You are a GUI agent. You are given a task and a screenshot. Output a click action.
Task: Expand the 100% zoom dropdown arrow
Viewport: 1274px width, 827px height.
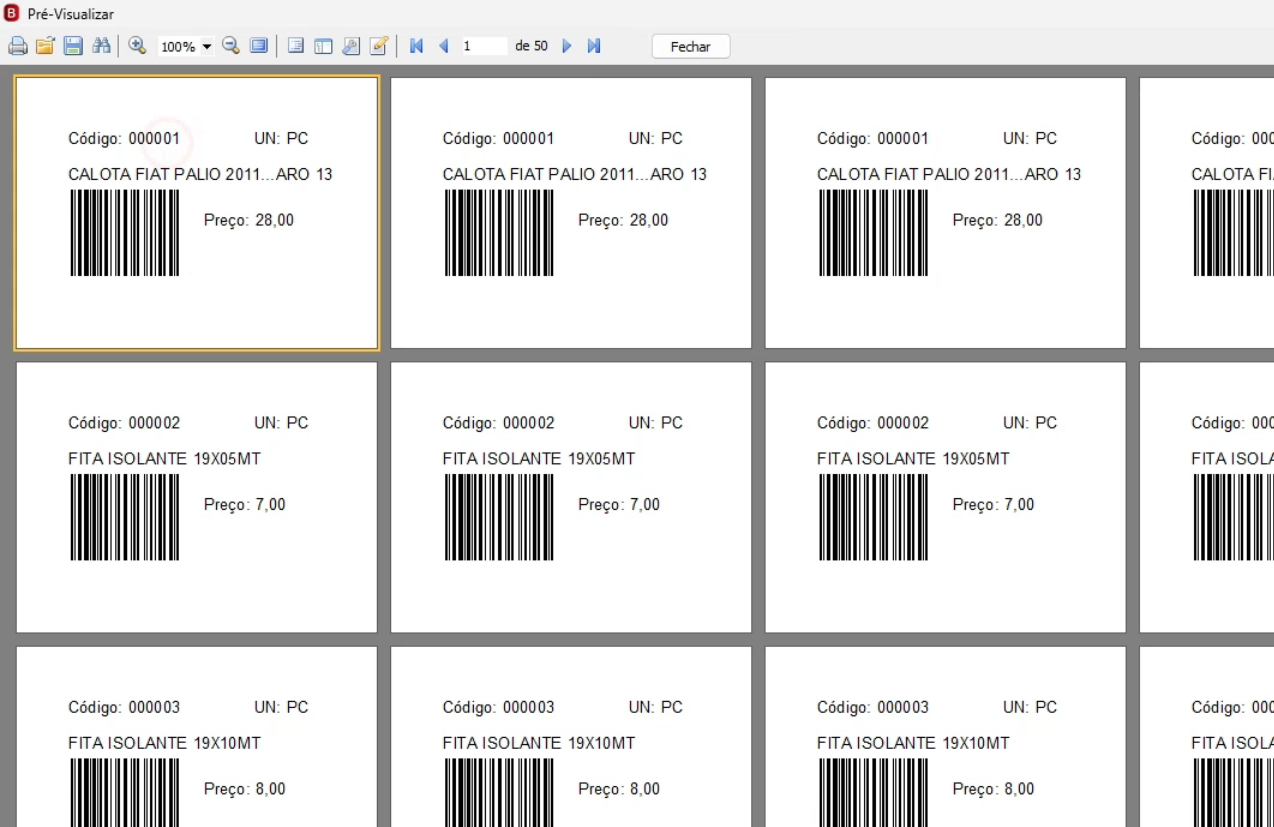(207, 46)
